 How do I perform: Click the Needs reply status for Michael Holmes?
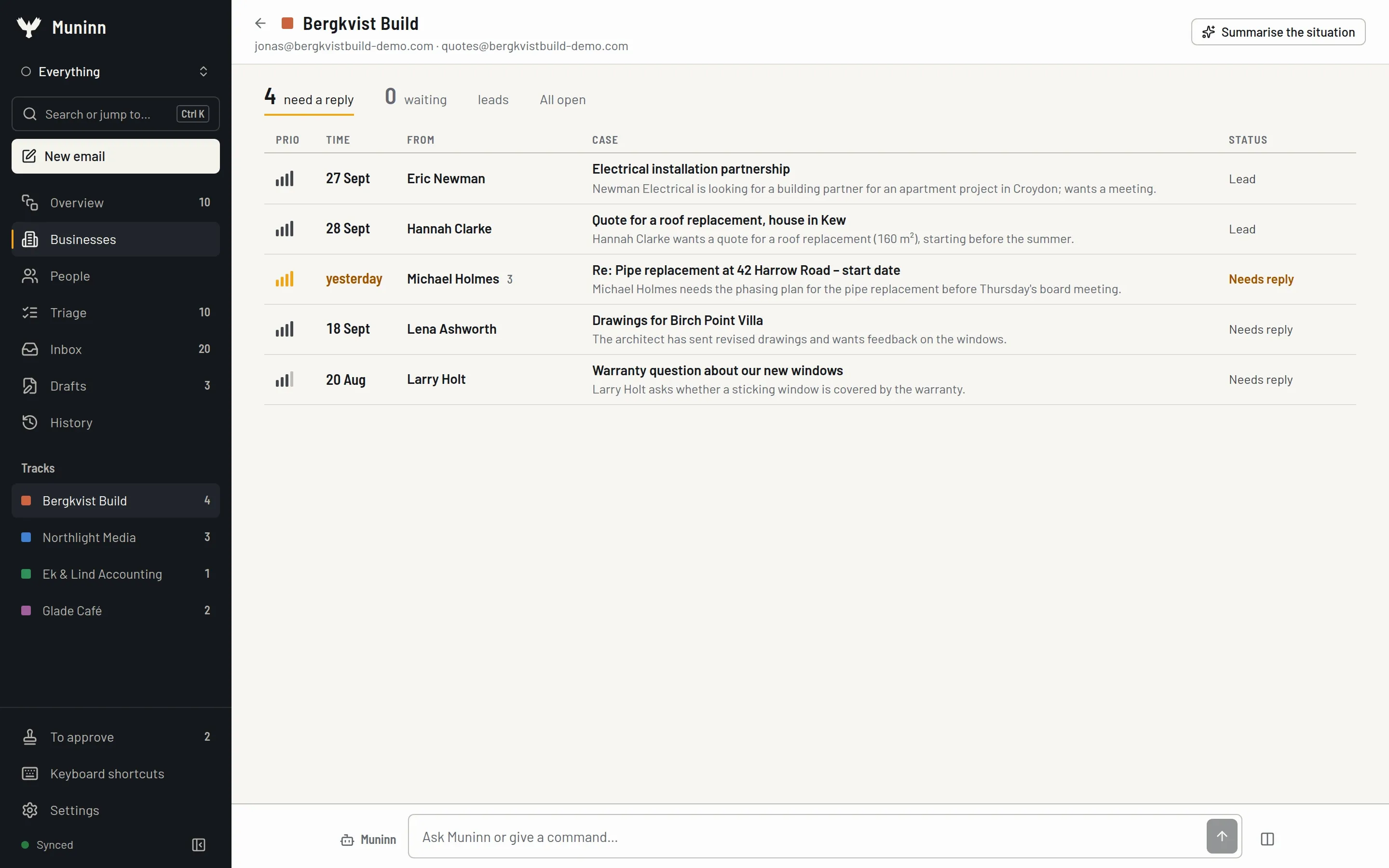point(1261,279)
